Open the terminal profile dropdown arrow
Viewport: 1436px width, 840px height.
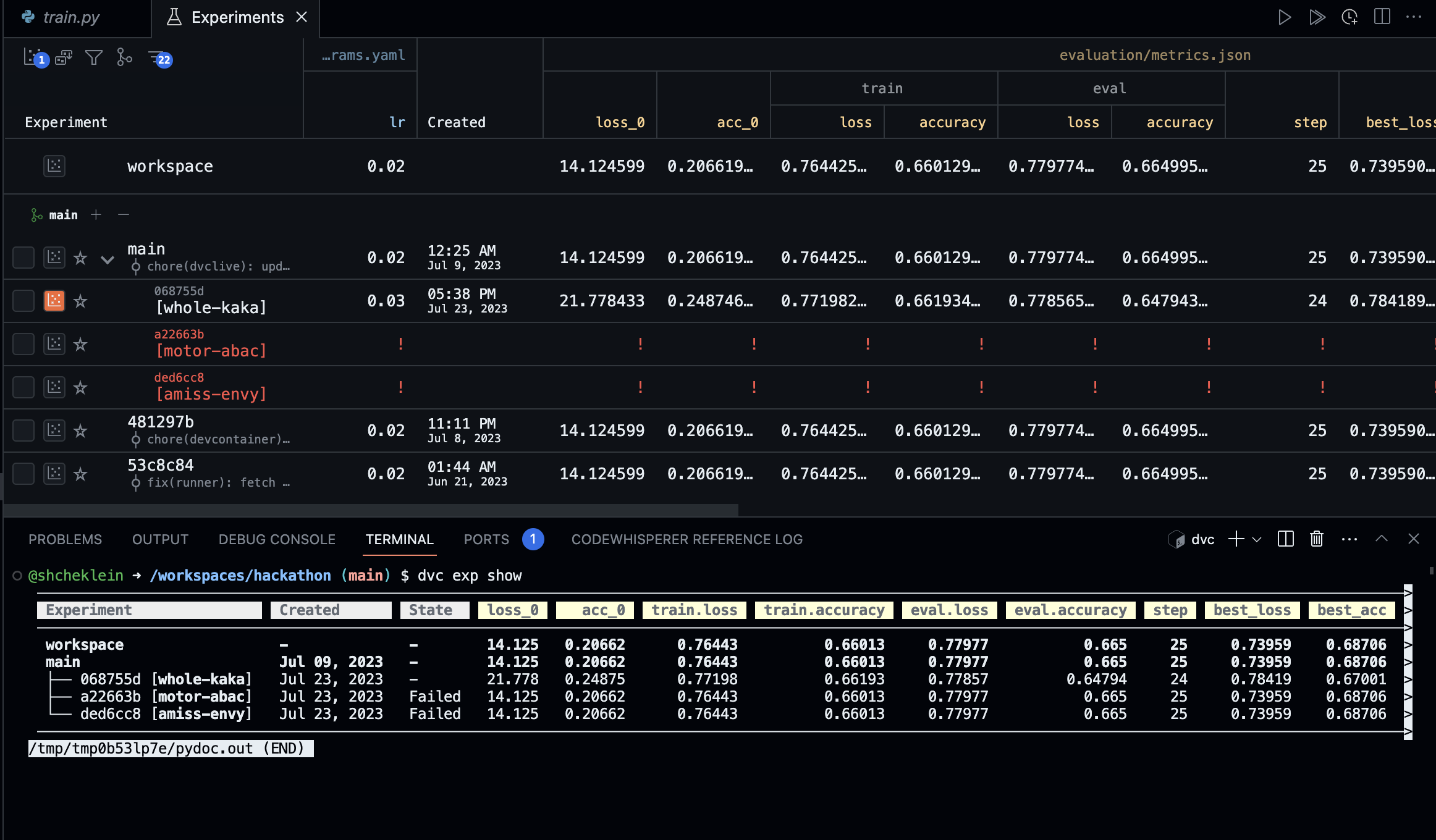(x=1257, y=539)
